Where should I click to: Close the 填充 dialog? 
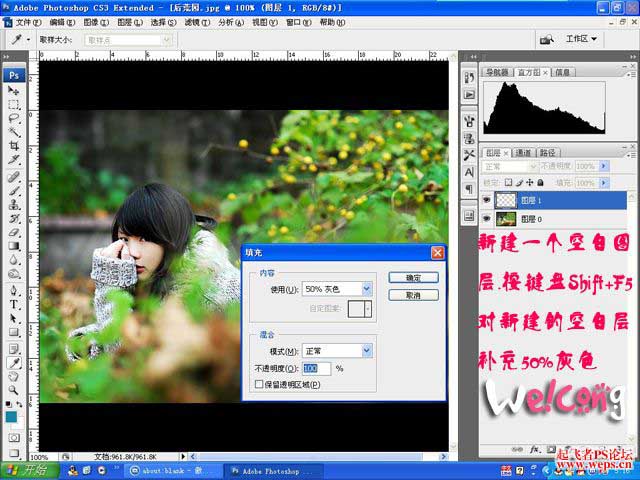438,253
